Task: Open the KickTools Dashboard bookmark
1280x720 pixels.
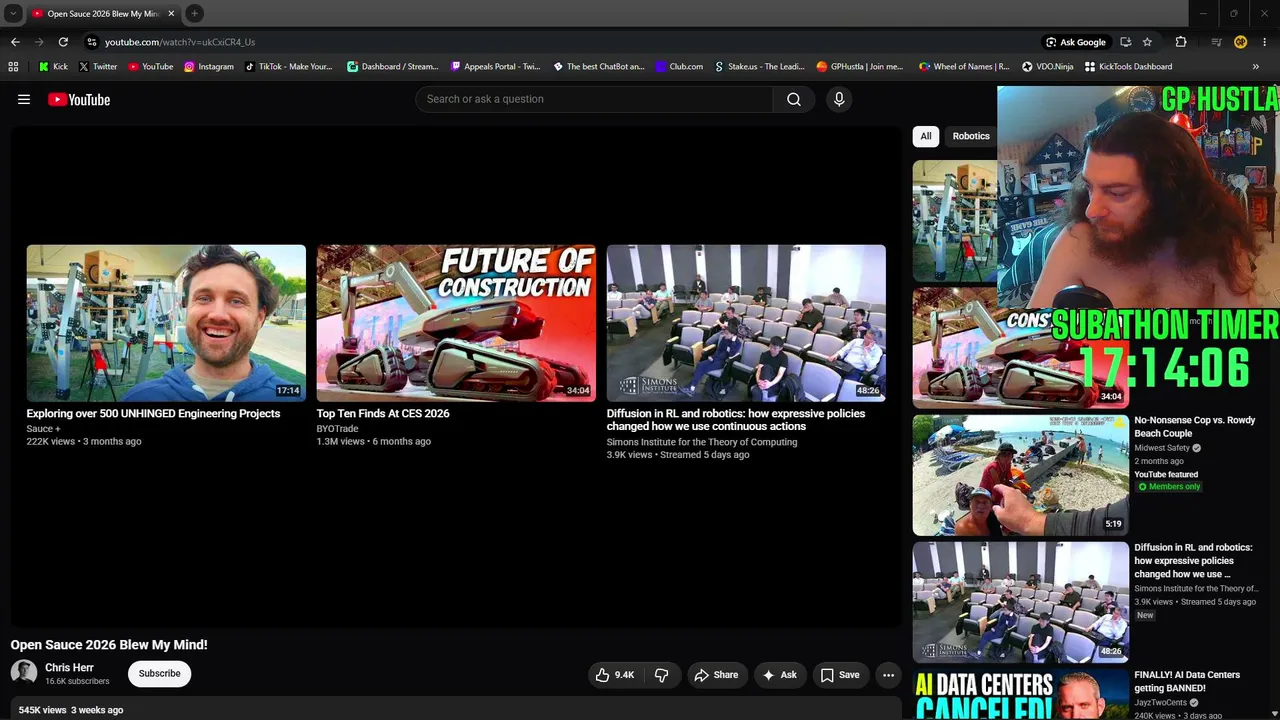Action: point(1128,67)
